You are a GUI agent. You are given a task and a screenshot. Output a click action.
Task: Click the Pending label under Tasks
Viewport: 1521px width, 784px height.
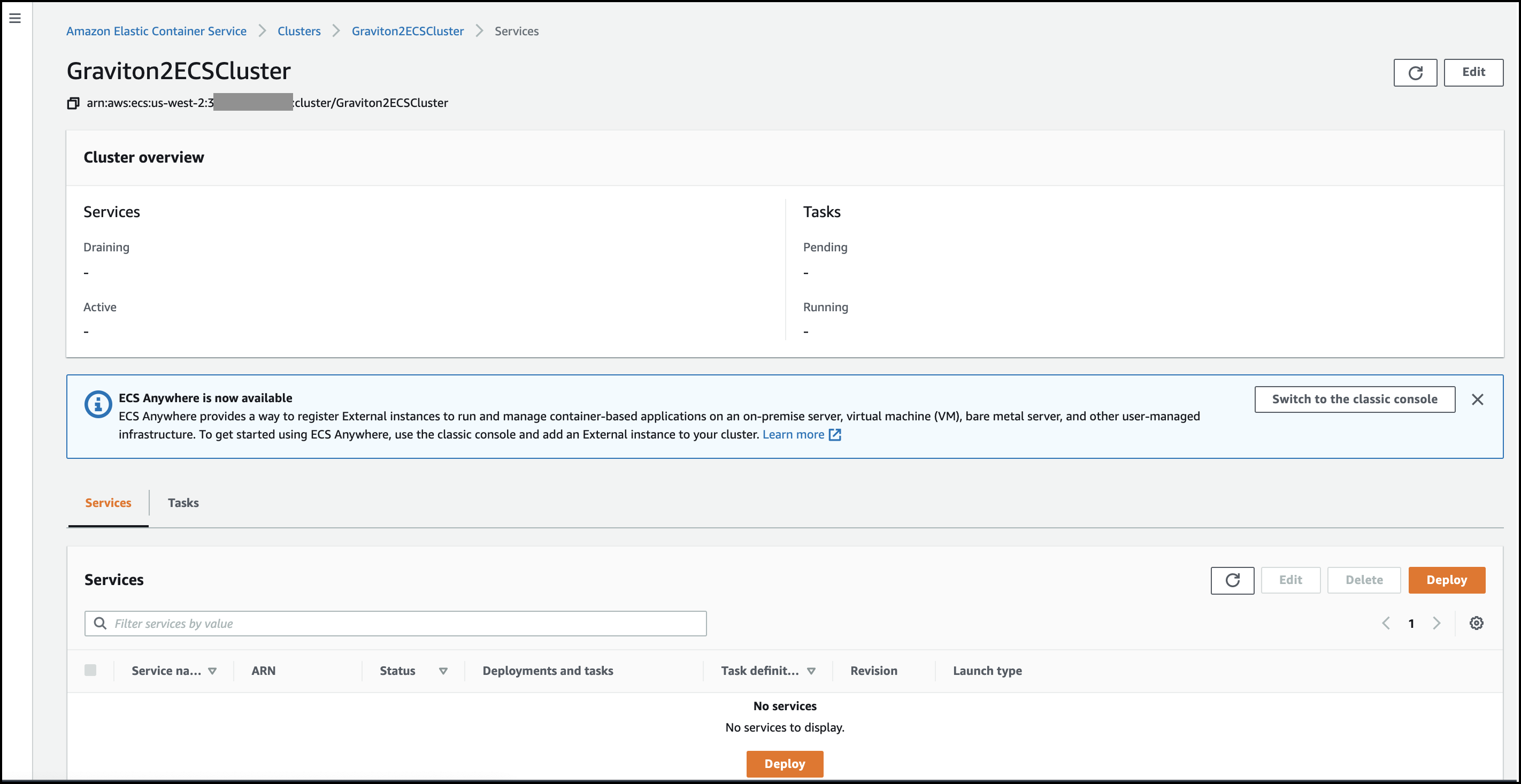[x=825, y=248]
